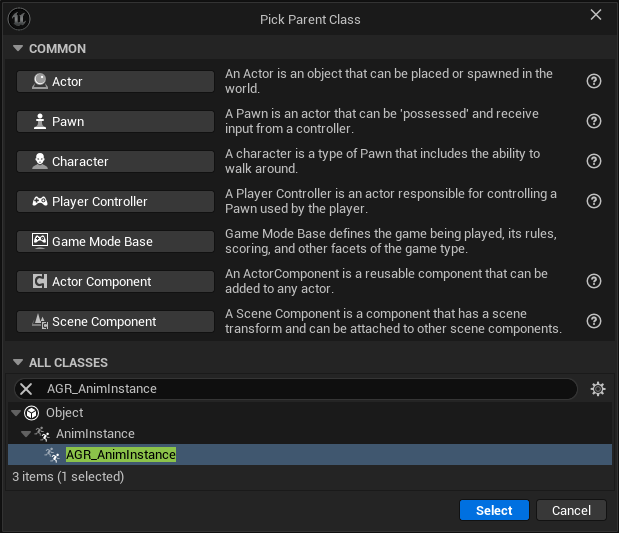Cancel the Pick Parent Class dialog
The width and height of the screenshot is (619, 533).
571,510
